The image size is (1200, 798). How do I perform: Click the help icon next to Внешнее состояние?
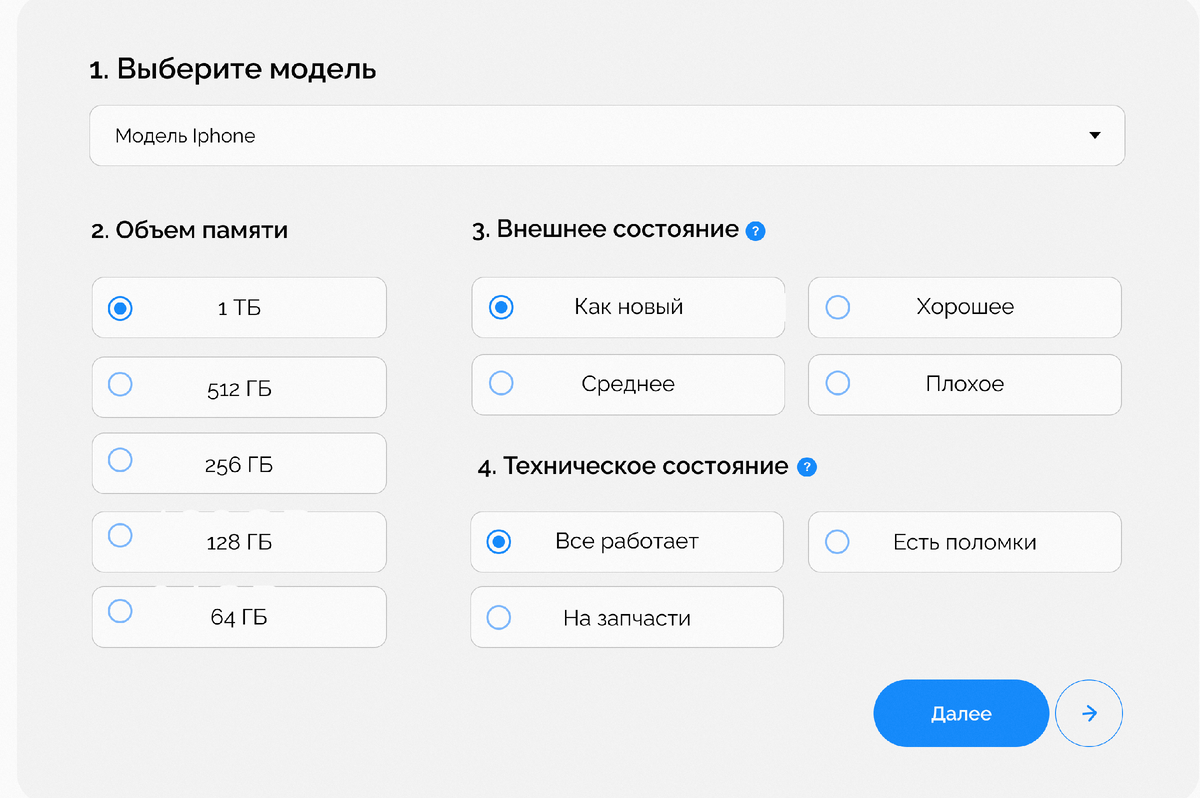[756, 231]
